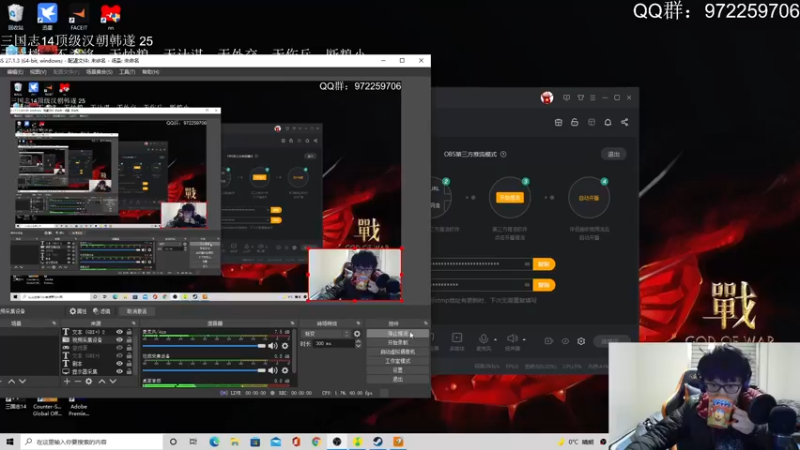
Task: Select the webcam source in the OBS preview
Action: point(355,274)
